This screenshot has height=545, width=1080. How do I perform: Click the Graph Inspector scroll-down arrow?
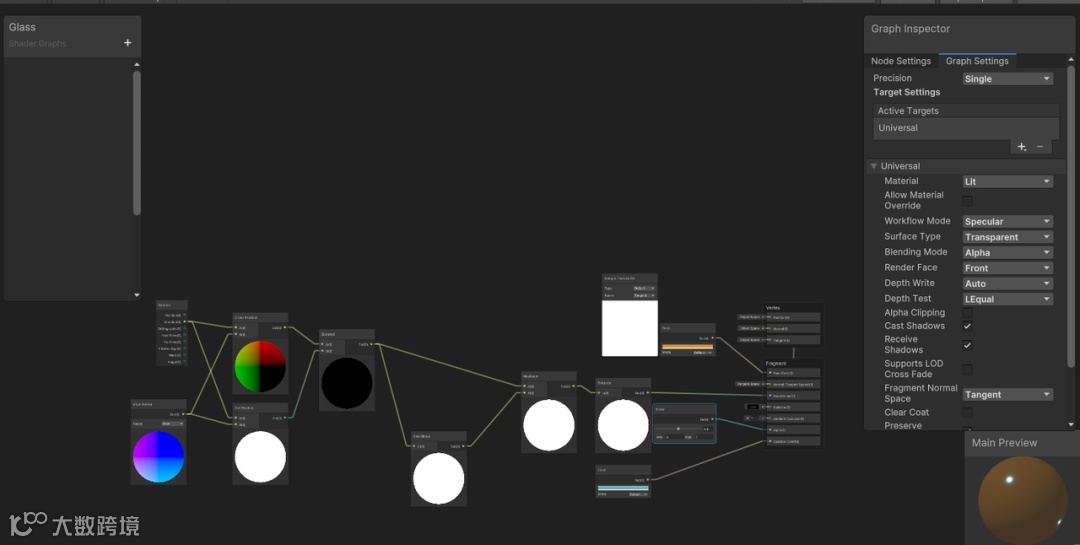click(x=1070, y=424)
